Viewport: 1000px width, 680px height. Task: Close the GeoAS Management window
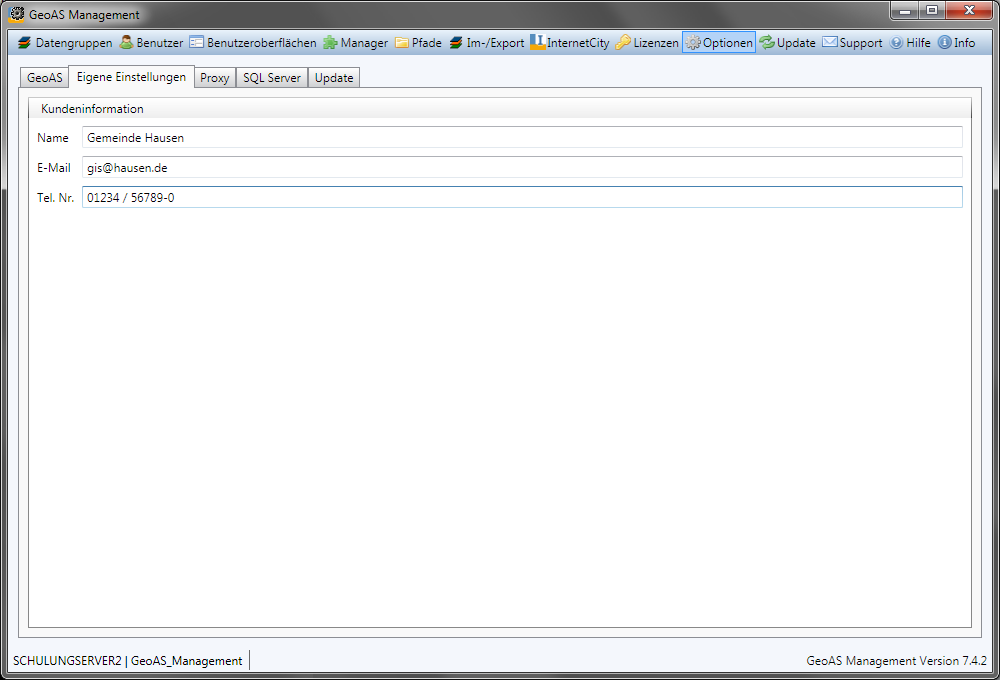(x=969, y=10)
